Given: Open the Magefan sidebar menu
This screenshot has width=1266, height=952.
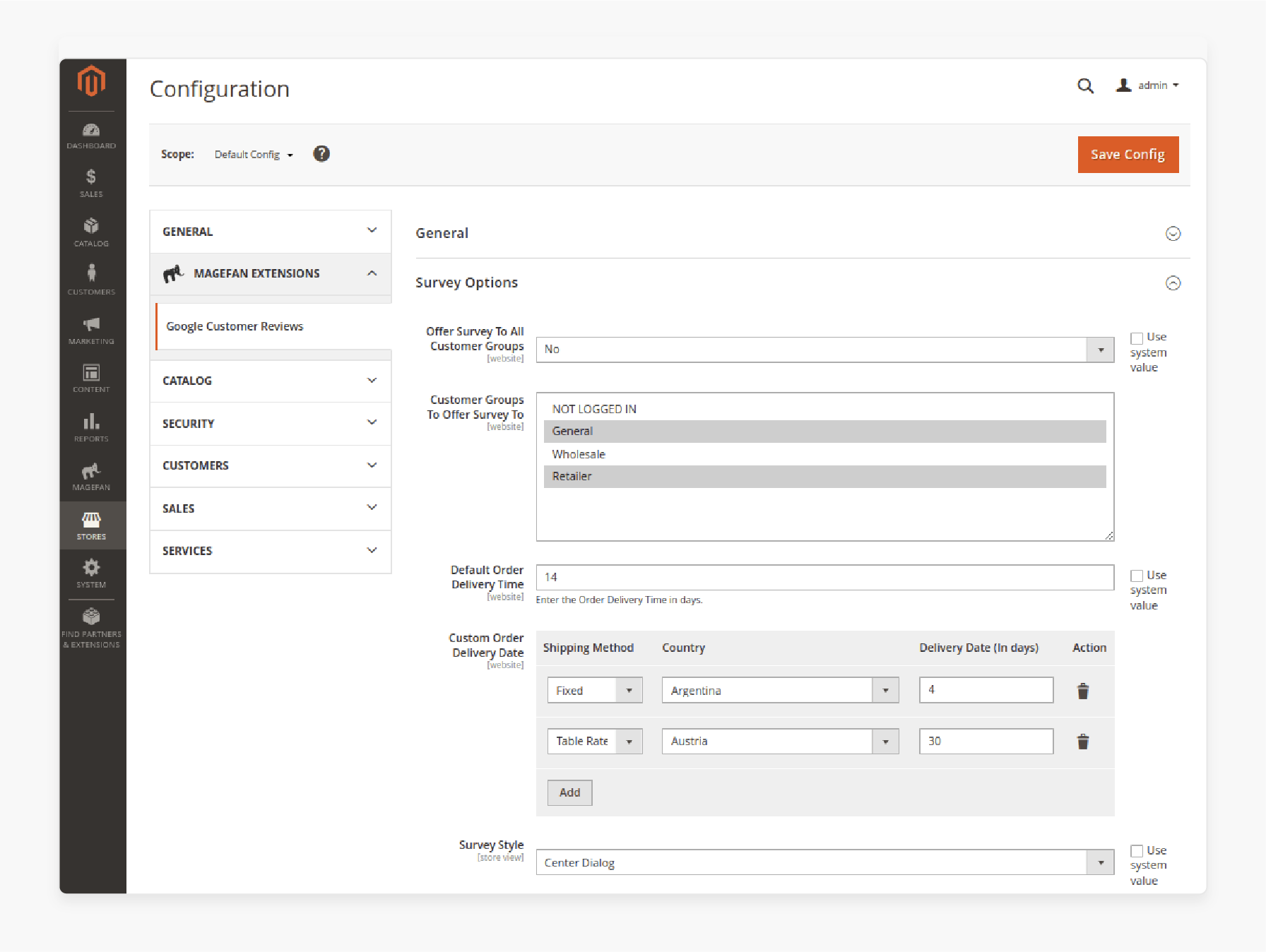Looking at the screenshot, I should point(91,477).
